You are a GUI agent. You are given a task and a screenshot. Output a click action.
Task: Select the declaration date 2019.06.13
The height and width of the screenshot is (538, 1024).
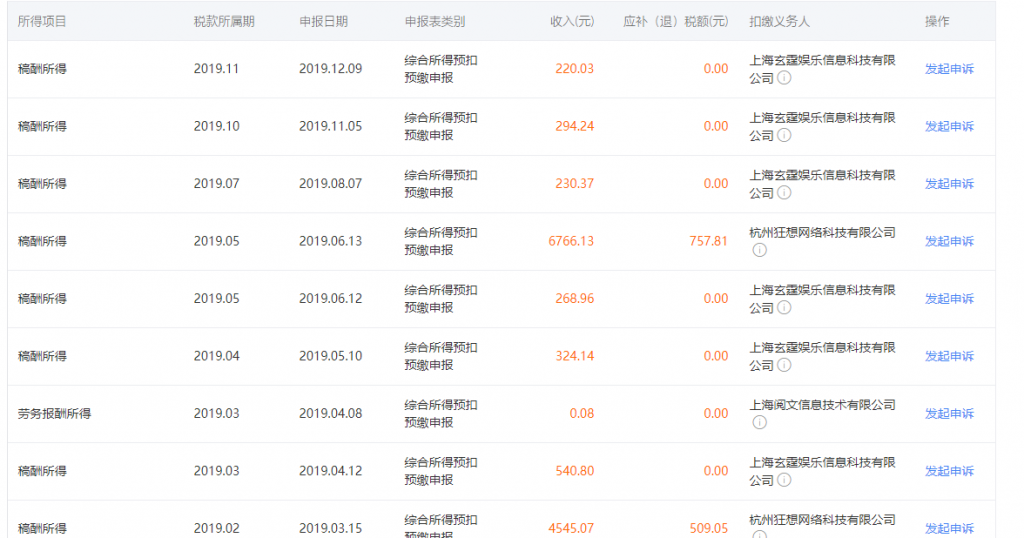pos(330,241)
